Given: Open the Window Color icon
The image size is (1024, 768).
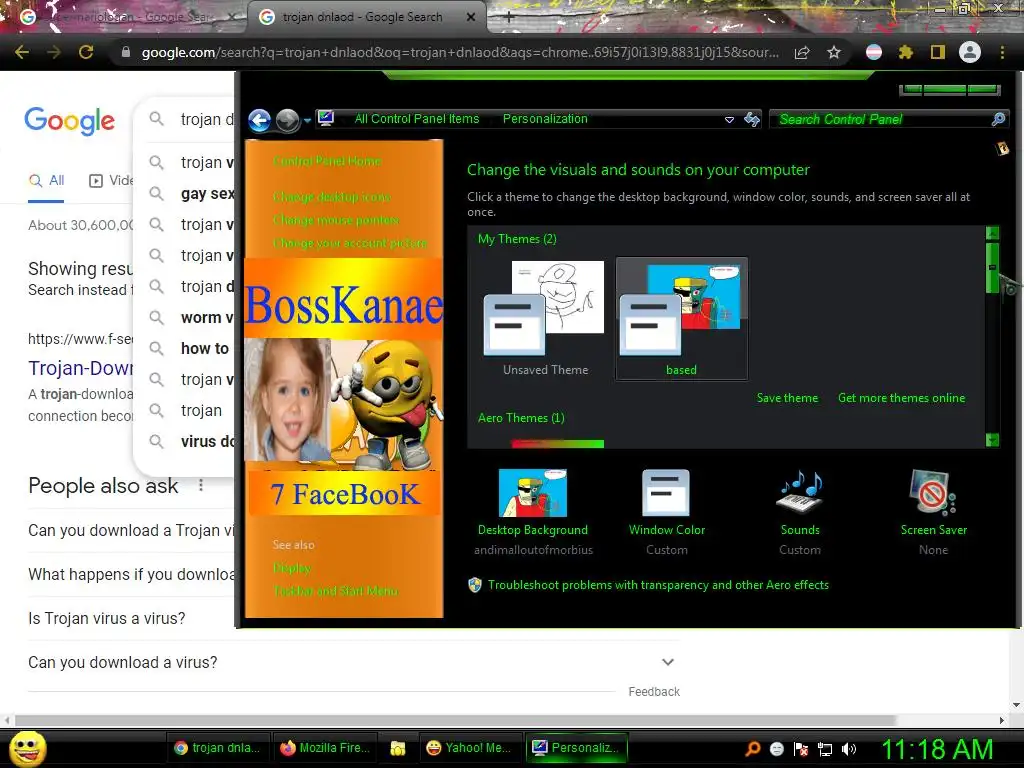Looking at the screenshot, I should (666, 492).
